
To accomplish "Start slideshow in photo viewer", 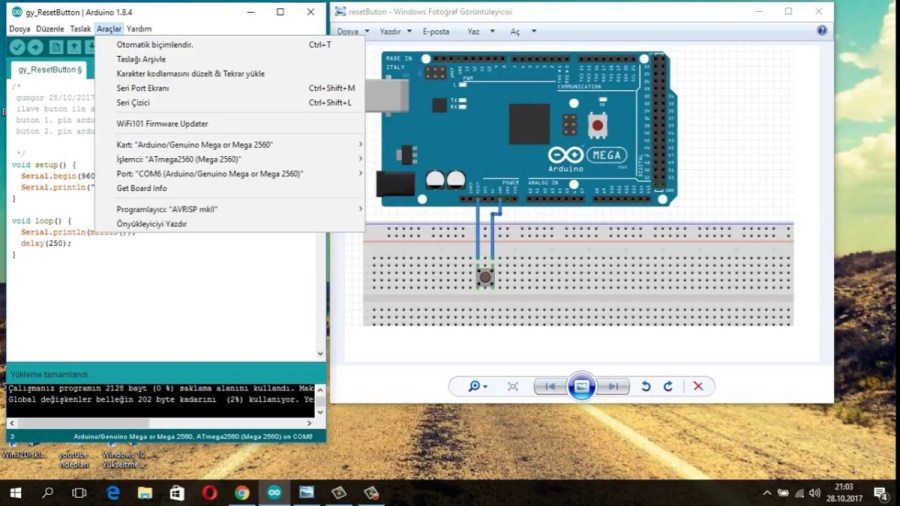I will pyautogui.click(x=581, y=387).
